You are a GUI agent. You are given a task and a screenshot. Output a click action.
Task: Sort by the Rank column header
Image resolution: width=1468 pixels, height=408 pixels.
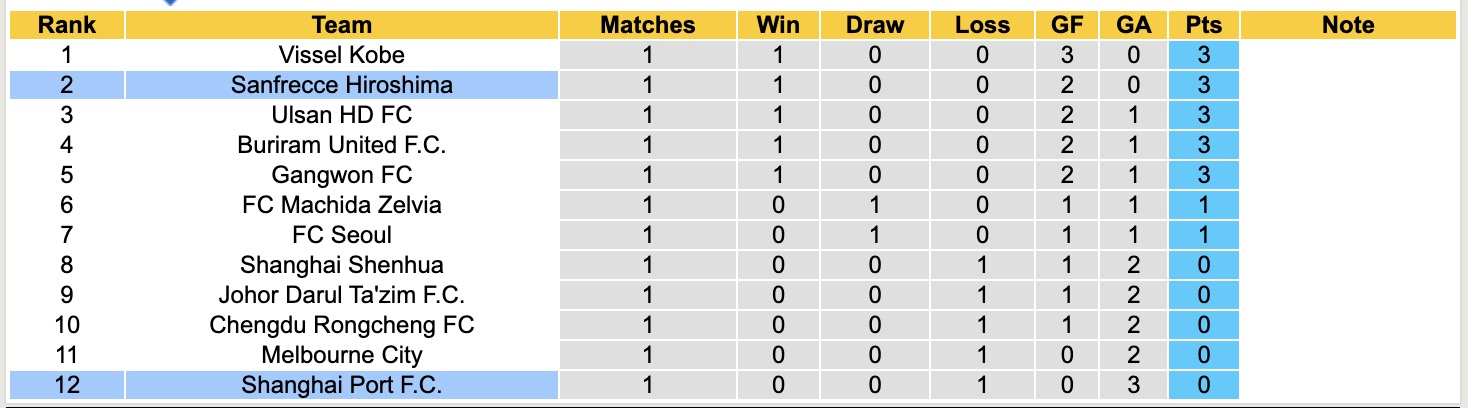pos(67,25)
